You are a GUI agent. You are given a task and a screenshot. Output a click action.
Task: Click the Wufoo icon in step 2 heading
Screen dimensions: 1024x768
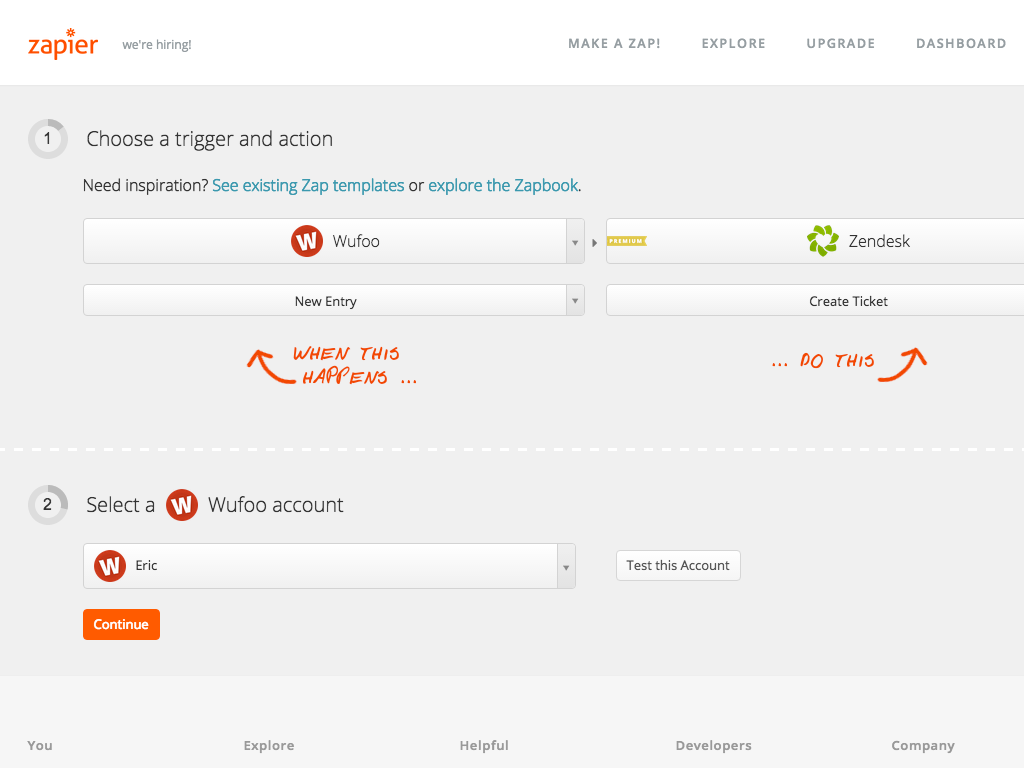tap(181, 505)
